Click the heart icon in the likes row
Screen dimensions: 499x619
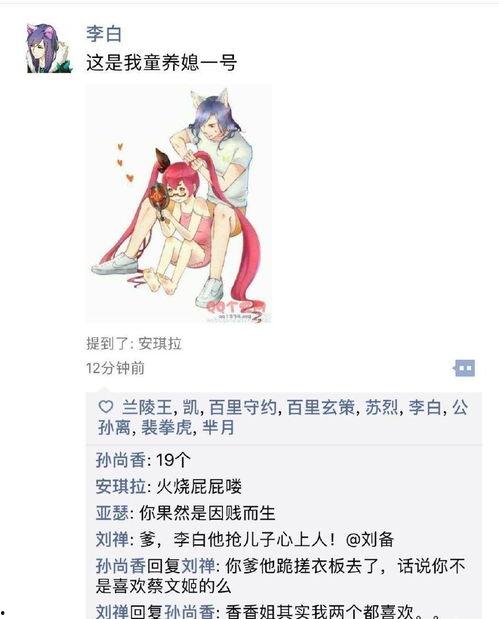point(105,407)
